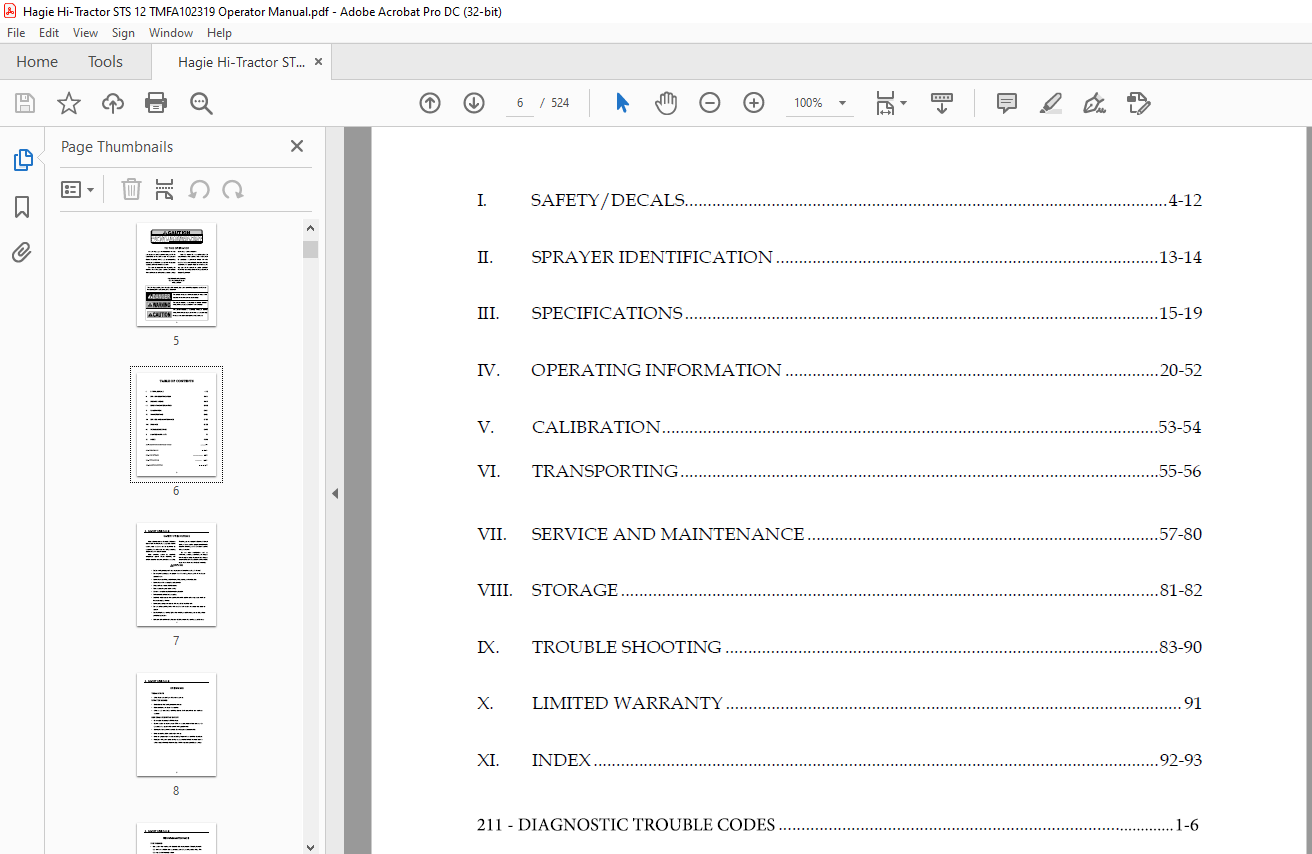
Task: Click the Save file icon
Action: tap(25, 103)
